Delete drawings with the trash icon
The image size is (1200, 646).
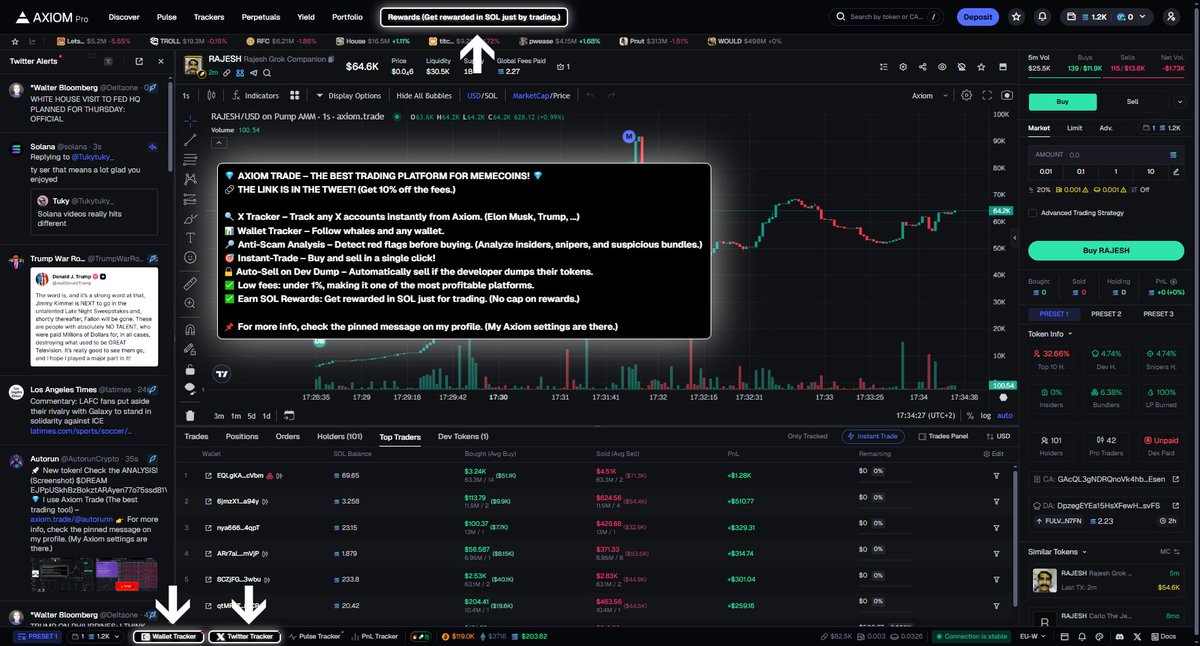tap(190, 416)
